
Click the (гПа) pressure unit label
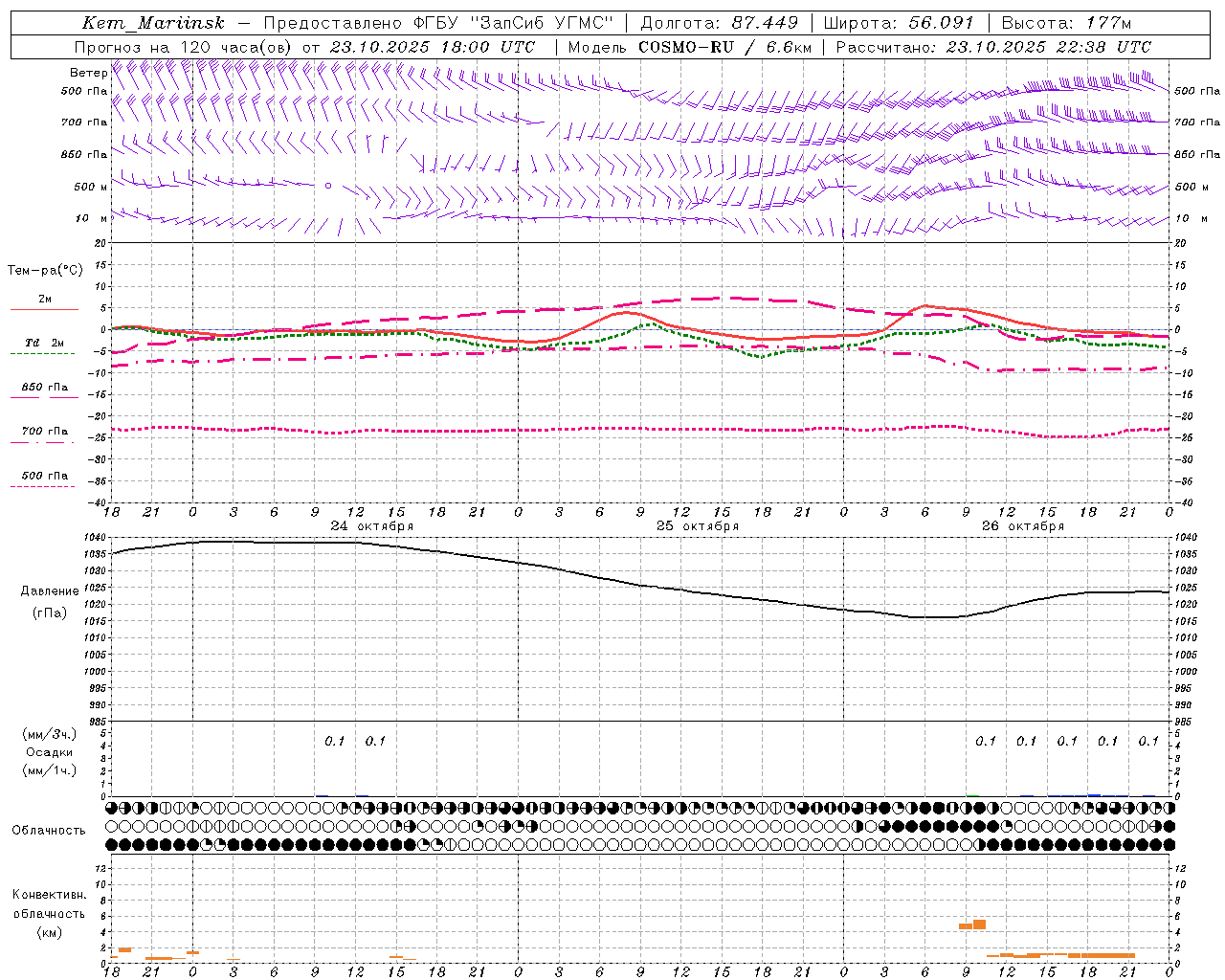50,613
